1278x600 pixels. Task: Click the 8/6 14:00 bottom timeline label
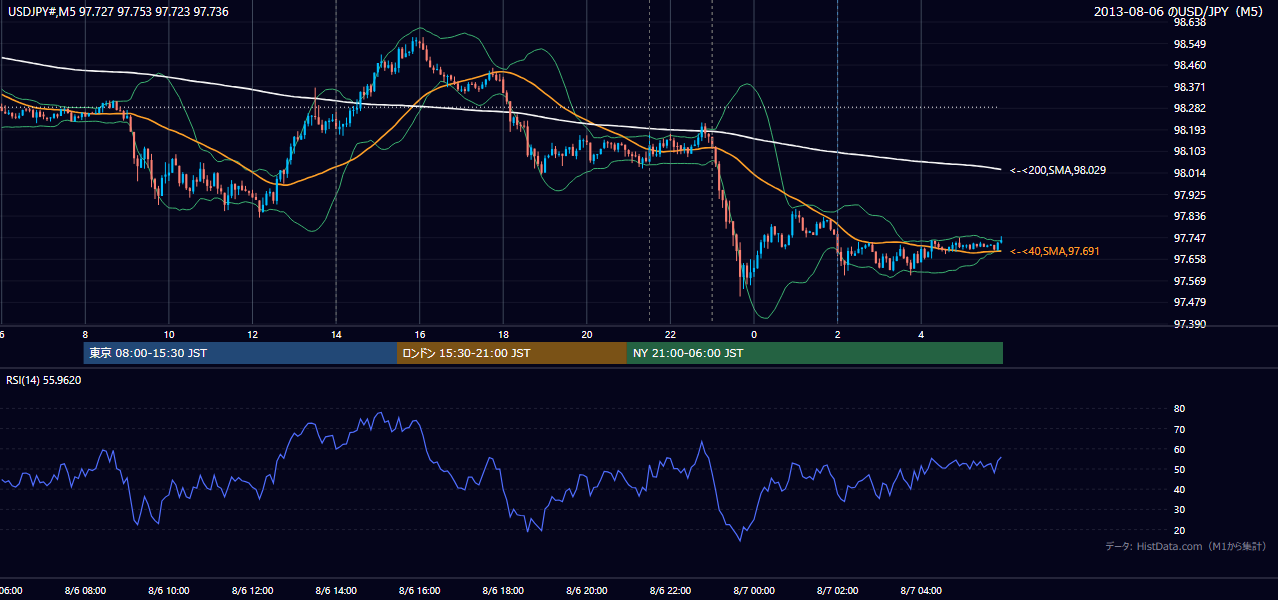[336, 591]
